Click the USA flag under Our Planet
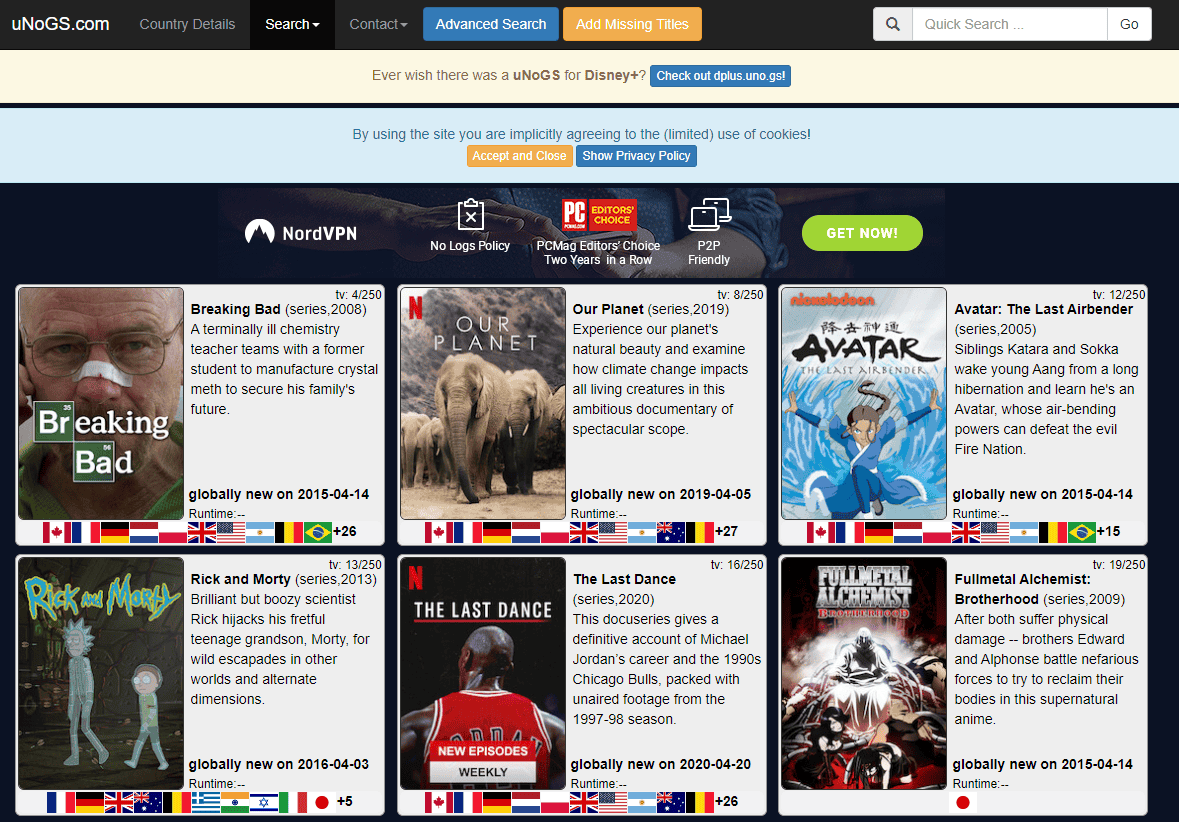The height and width of the screenshot is (822, 1179). [x=613, y=532]
